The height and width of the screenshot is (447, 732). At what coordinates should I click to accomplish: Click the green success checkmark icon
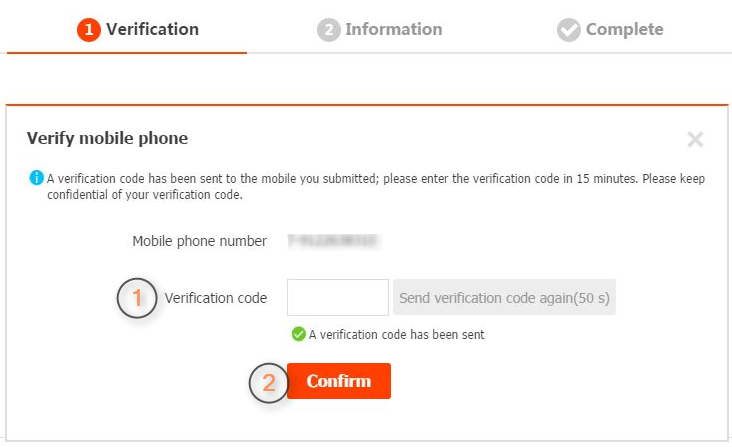coord(298,334)
